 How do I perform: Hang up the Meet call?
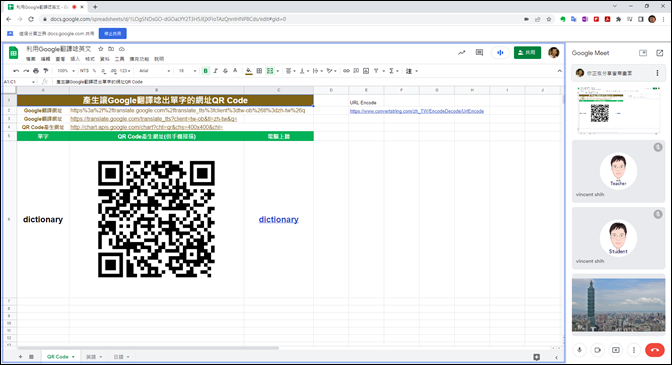pyautogui.click(x=655, y=350)
